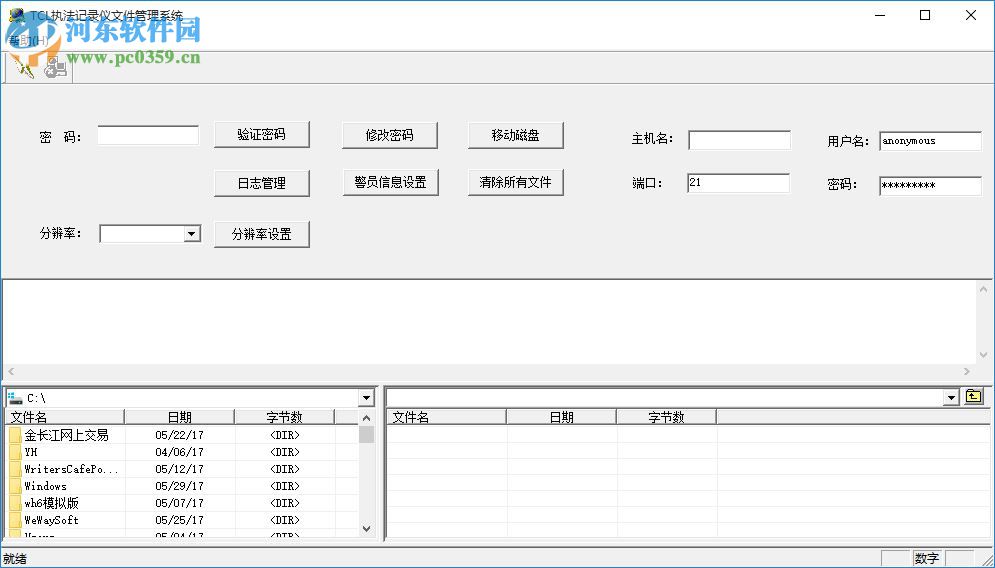Open 警员信息设置 officer info settings

pyautogui.click(x=390, y=182)
